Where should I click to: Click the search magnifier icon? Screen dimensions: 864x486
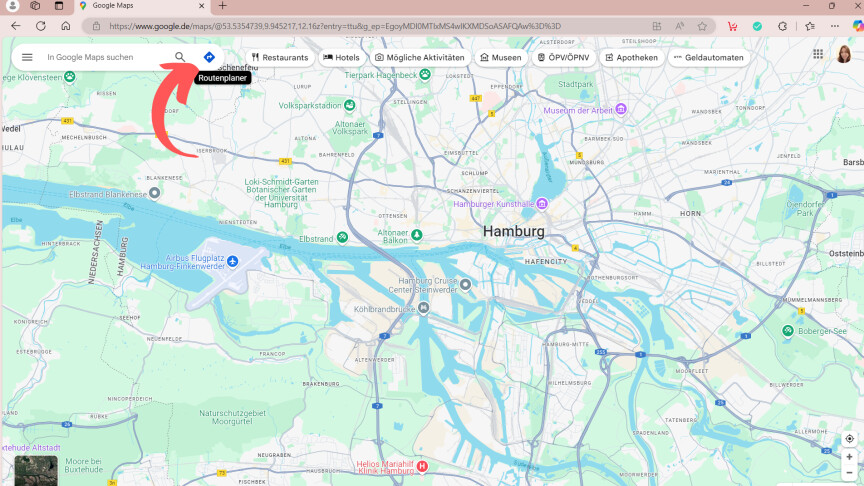(180, 57)
